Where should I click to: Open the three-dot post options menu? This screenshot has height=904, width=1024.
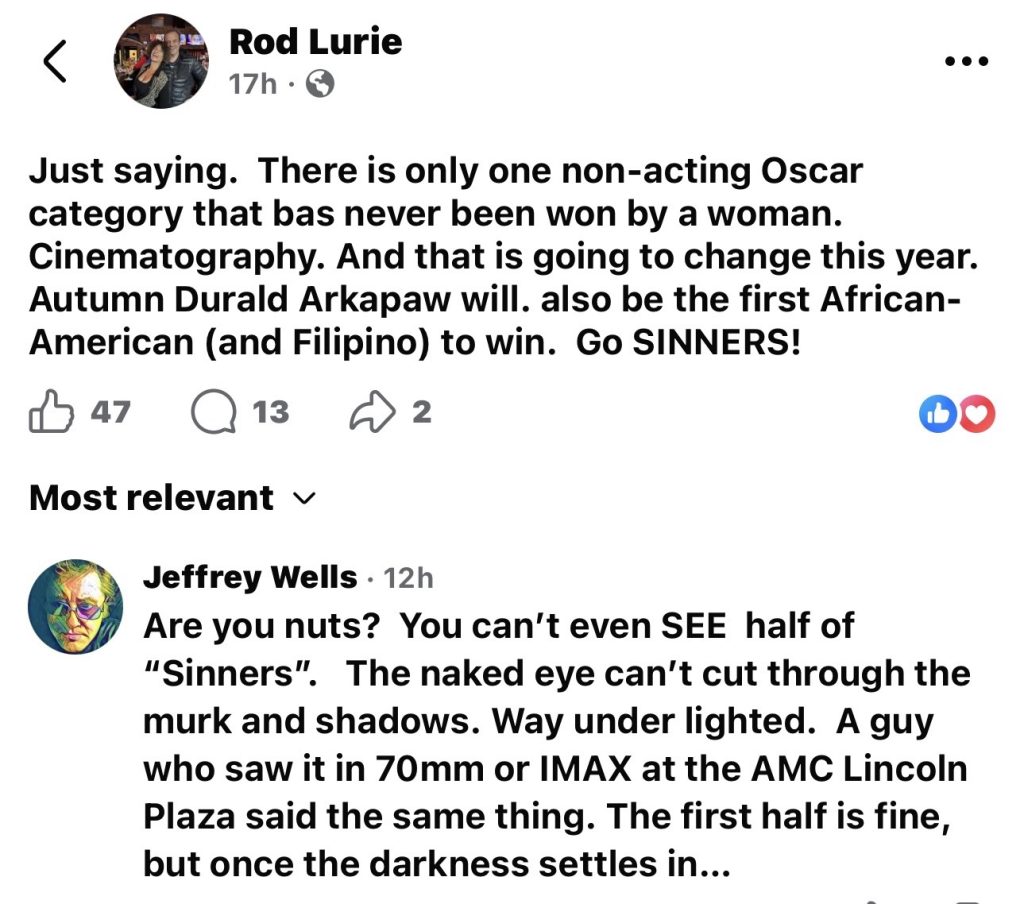[966, 61]
